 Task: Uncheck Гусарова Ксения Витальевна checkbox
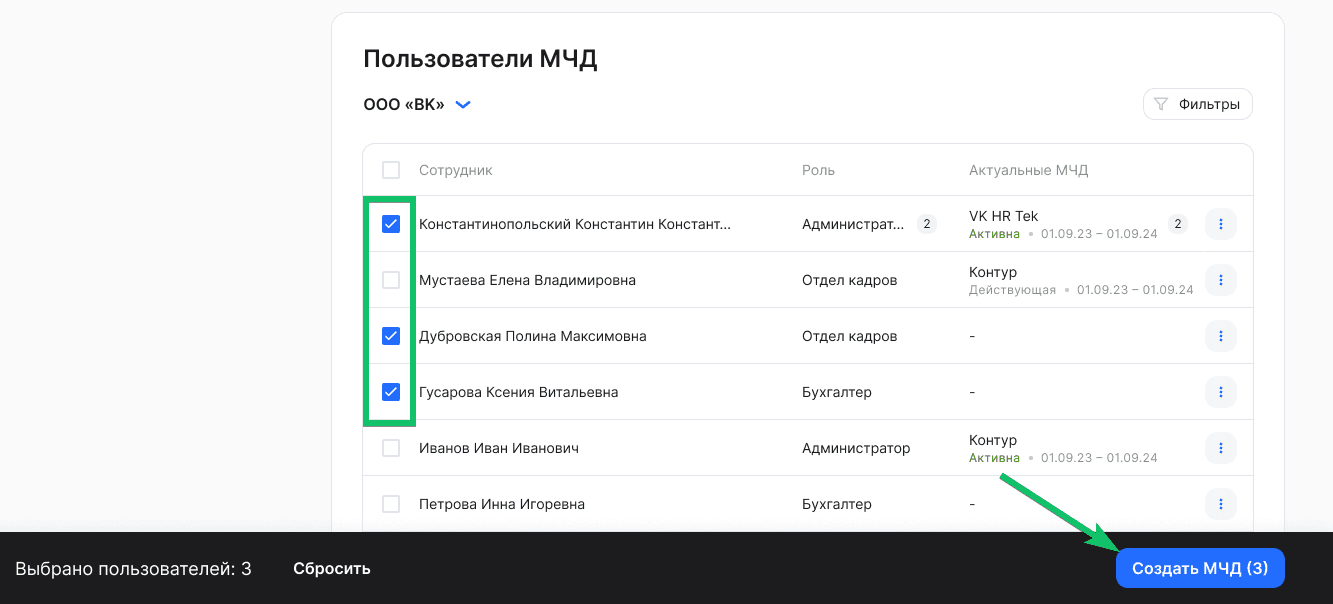[391, 392]
